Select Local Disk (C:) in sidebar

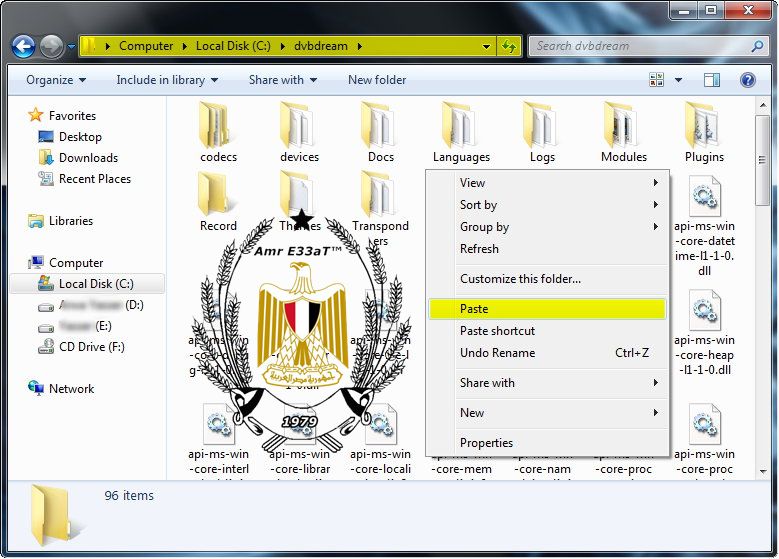[86, 284]
